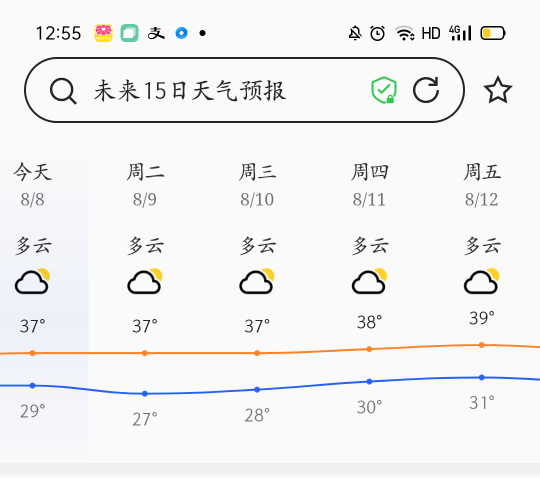
Task: Click the green security shield icon
Action: point(384,90)
